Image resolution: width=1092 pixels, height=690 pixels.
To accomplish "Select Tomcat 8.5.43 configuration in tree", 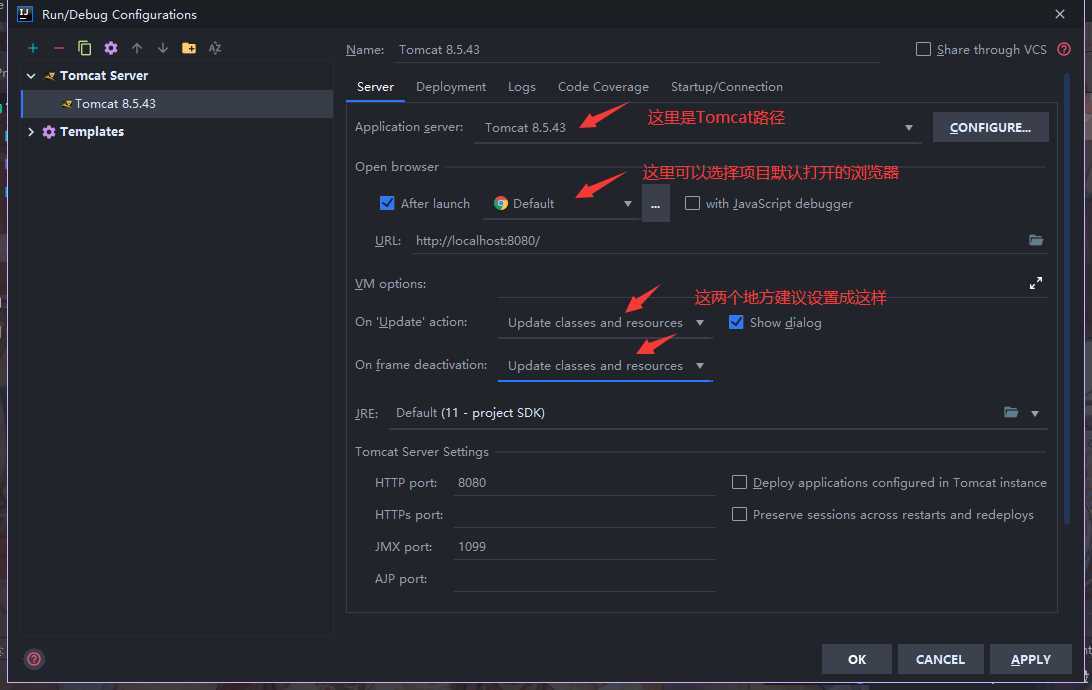I will click(177, 104).
